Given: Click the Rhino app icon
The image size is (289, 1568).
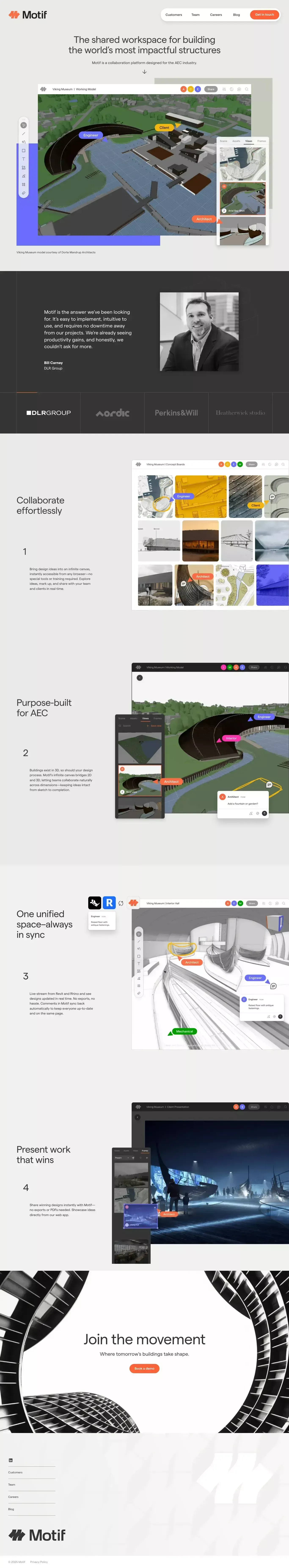Looking at the screenshot, I should tap(95, 903).
